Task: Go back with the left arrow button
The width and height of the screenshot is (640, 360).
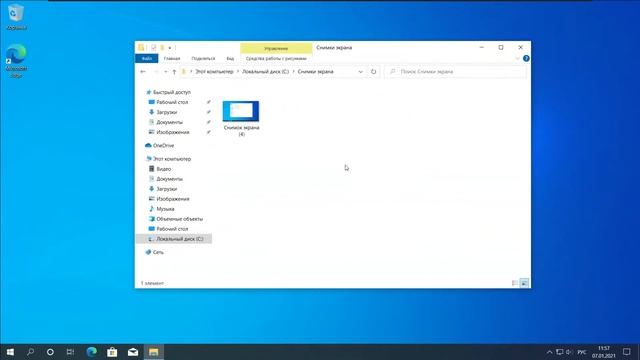Action: [143, 71]
